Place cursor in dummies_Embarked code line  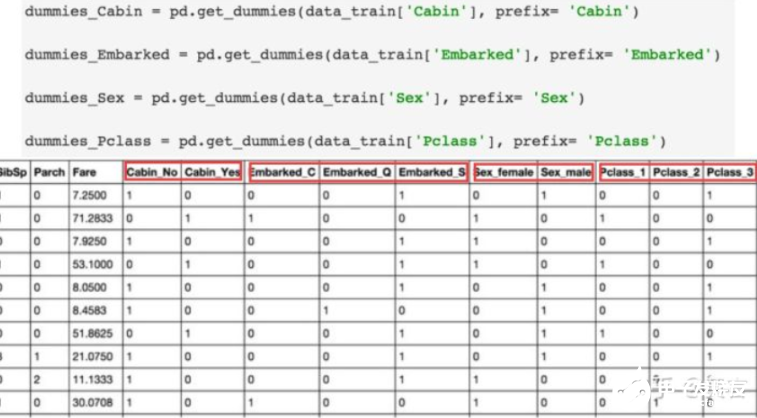371,54
